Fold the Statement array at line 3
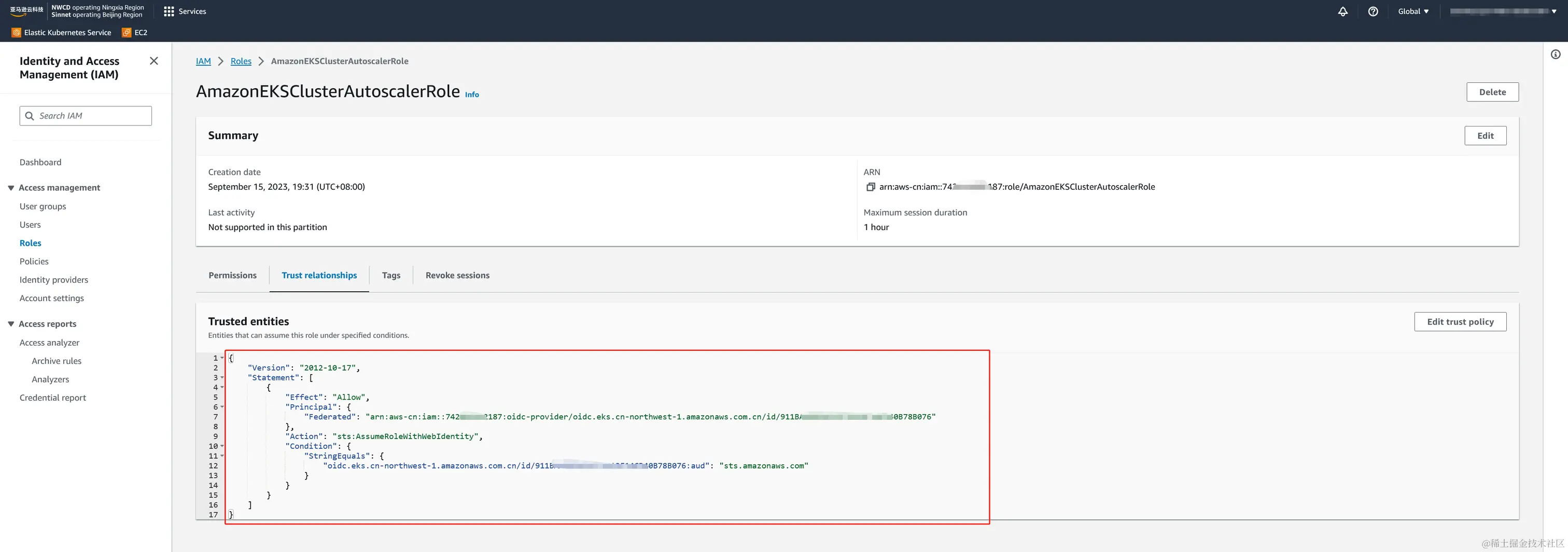Image resolution: width=1568 pixels, height=552 pixels. 222,377
